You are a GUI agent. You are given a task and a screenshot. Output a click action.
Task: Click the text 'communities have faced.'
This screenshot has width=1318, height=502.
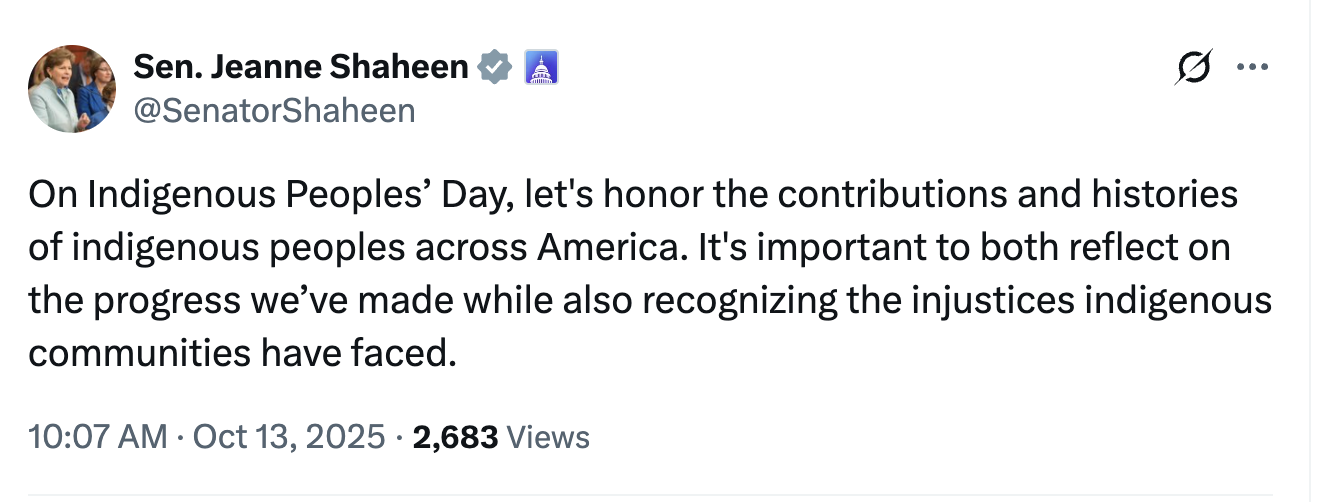(240, 353)
